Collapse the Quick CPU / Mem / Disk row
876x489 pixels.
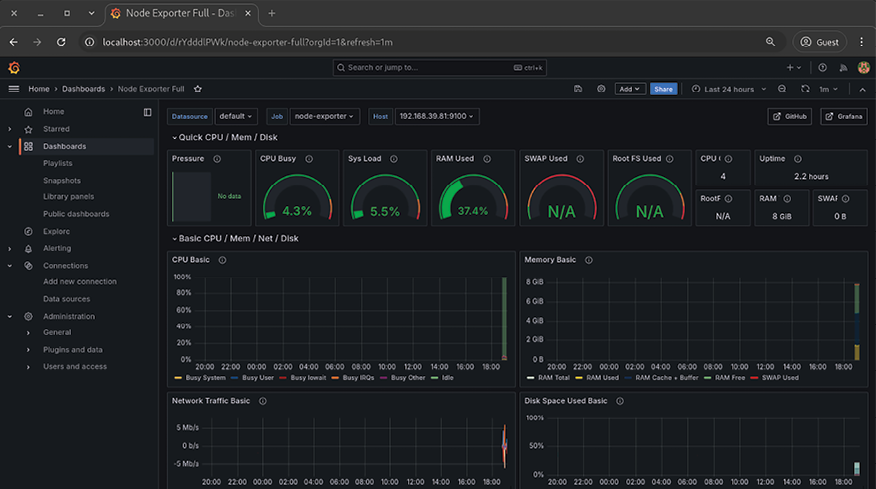pyautogui.click(x=174, y=137)
